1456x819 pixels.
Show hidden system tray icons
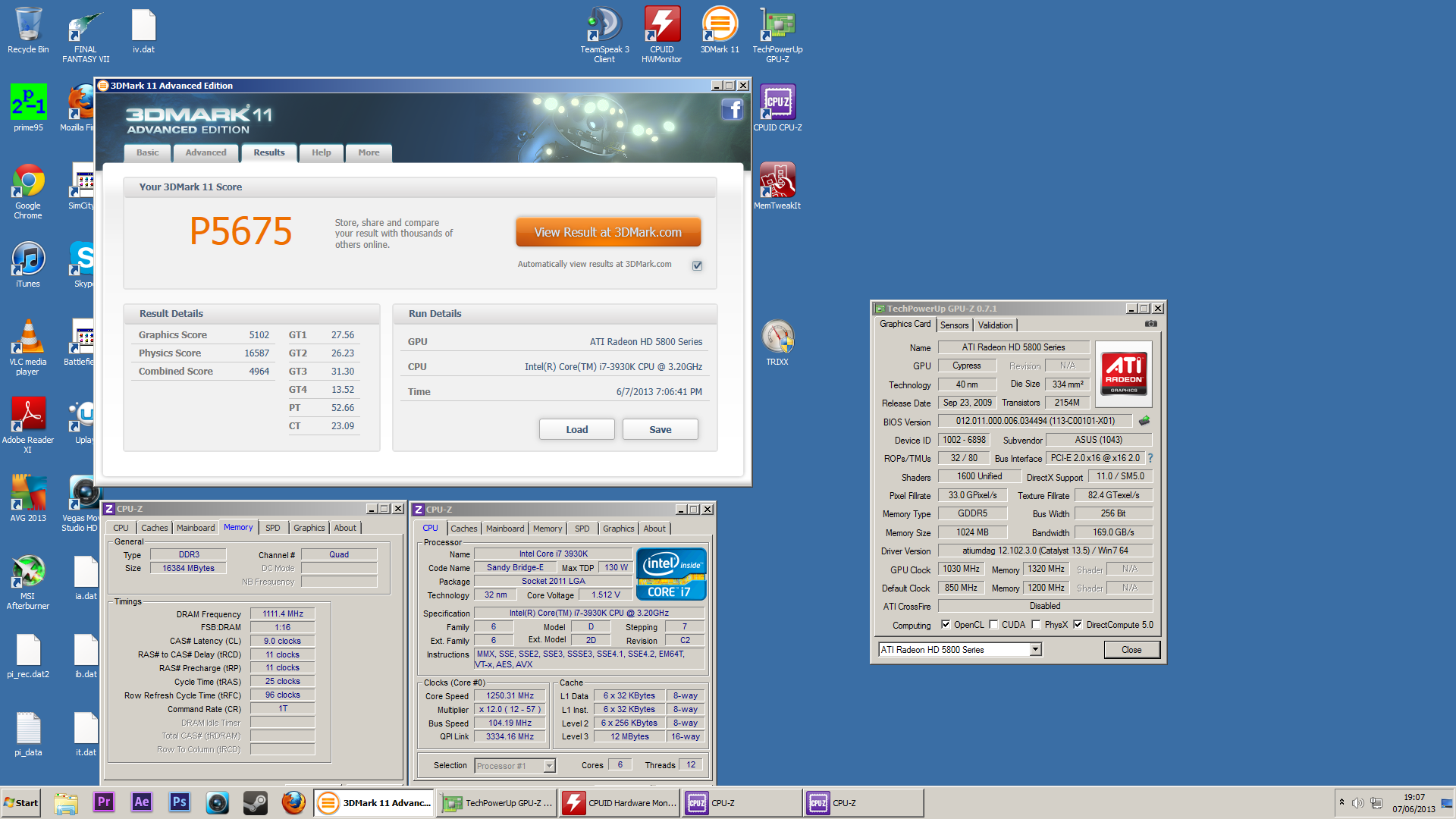point(1341,802)
